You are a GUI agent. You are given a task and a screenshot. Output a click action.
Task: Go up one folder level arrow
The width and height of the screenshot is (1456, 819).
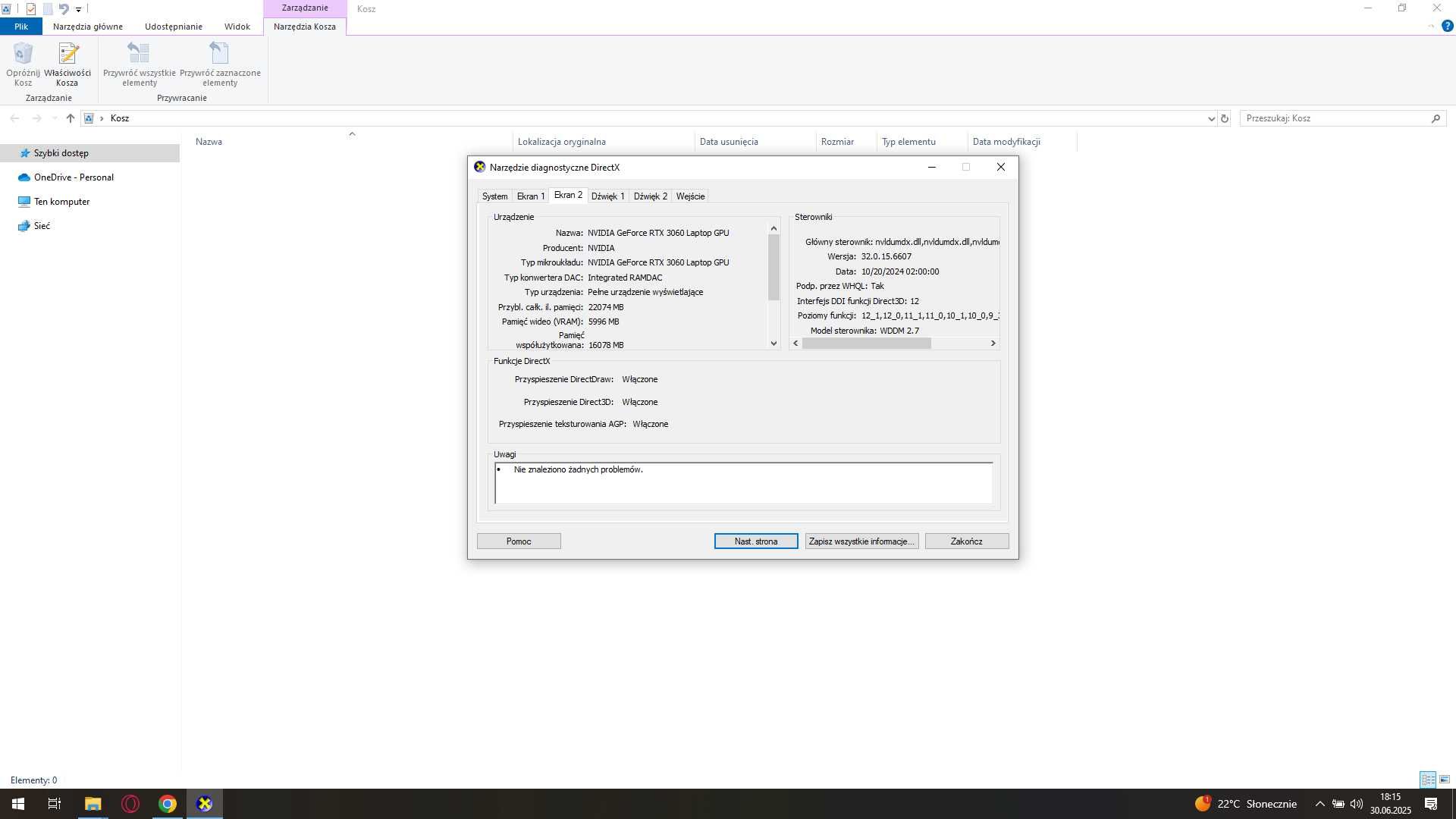71,118
